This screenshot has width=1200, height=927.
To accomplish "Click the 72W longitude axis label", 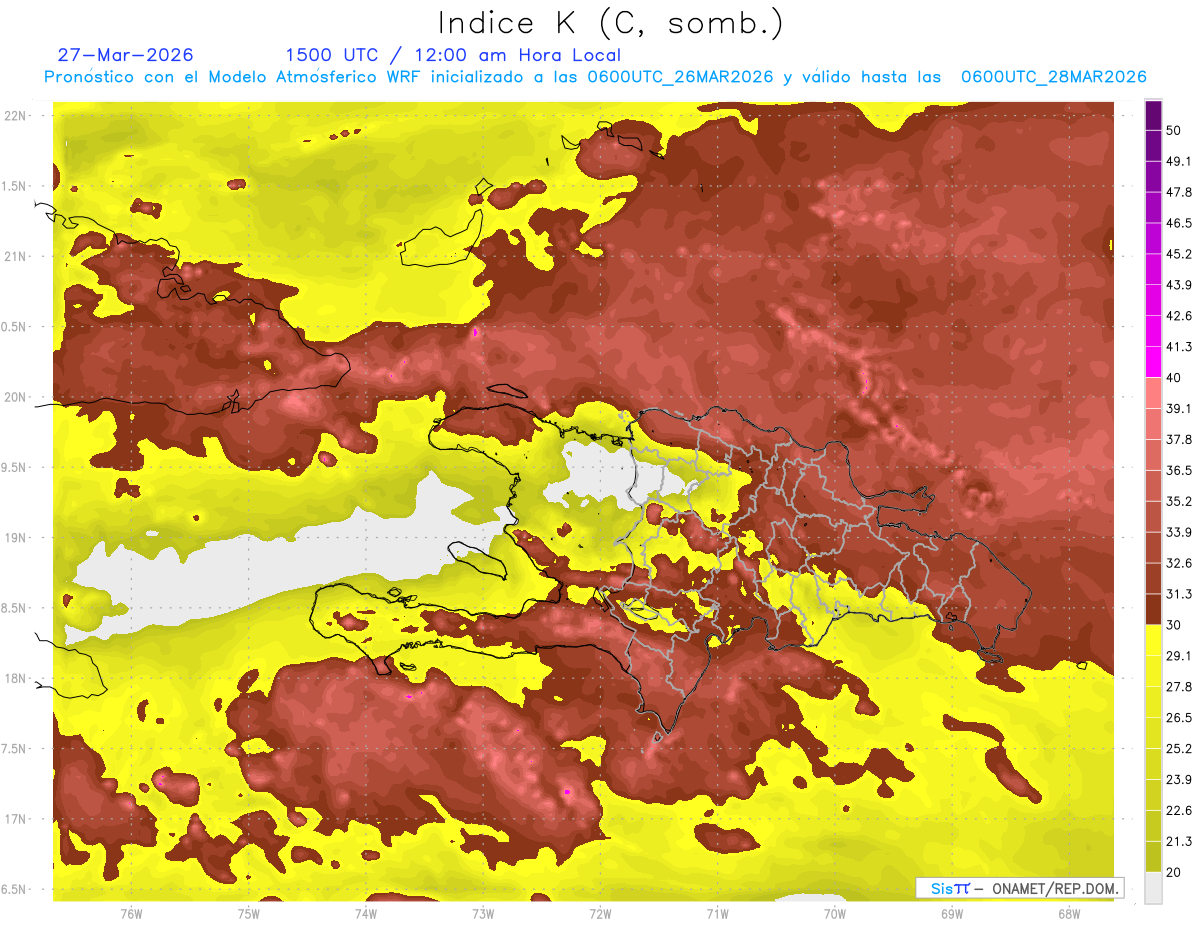I will 600,913.
